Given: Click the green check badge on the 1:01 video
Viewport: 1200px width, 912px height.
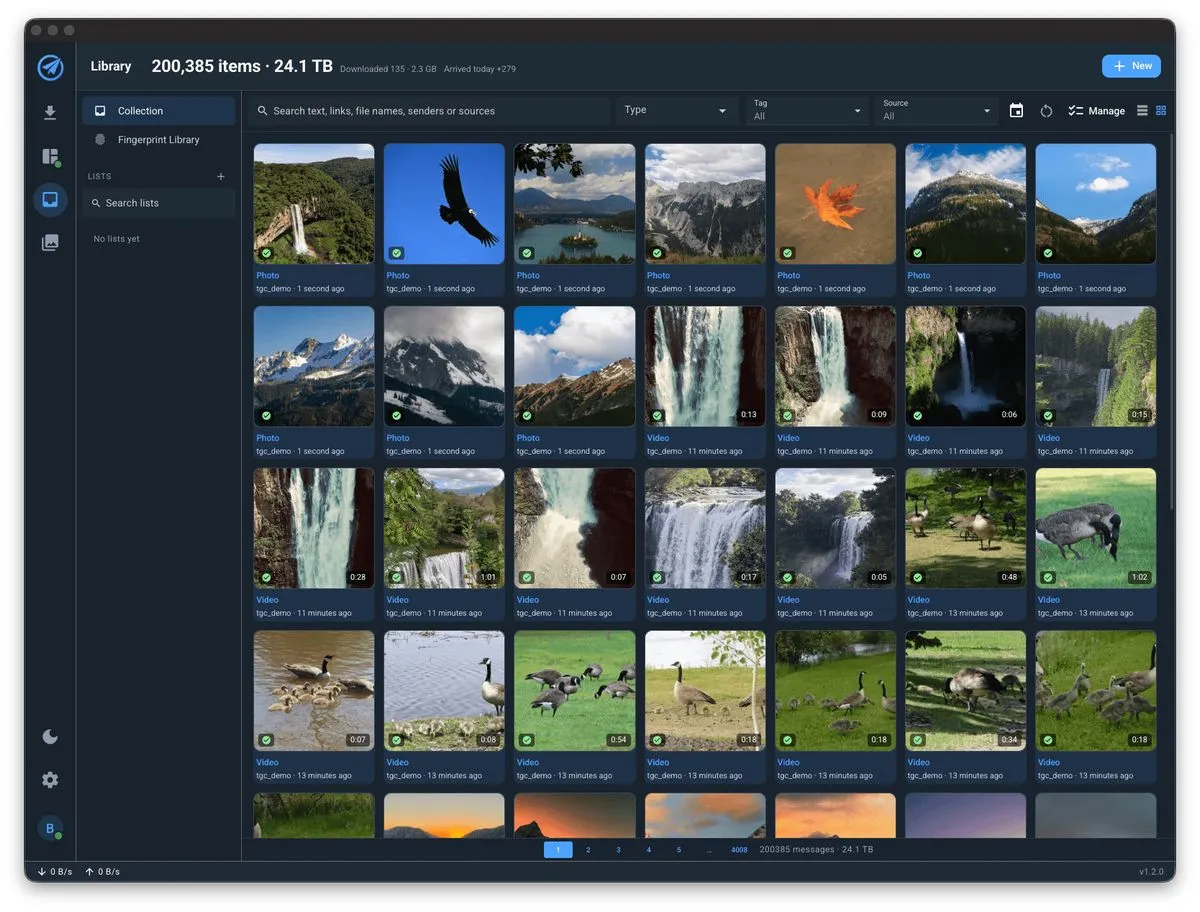Looking at the screenshot, I should 397,577.
